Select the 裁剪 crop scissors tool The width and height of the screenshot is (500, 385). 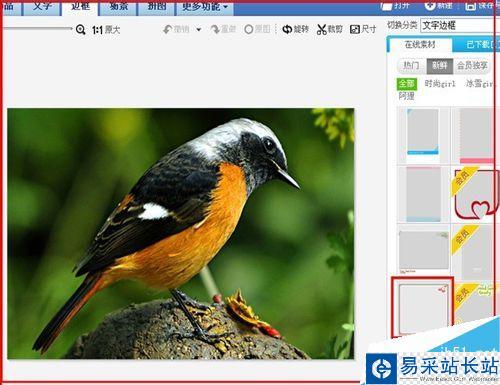point(330,29)
